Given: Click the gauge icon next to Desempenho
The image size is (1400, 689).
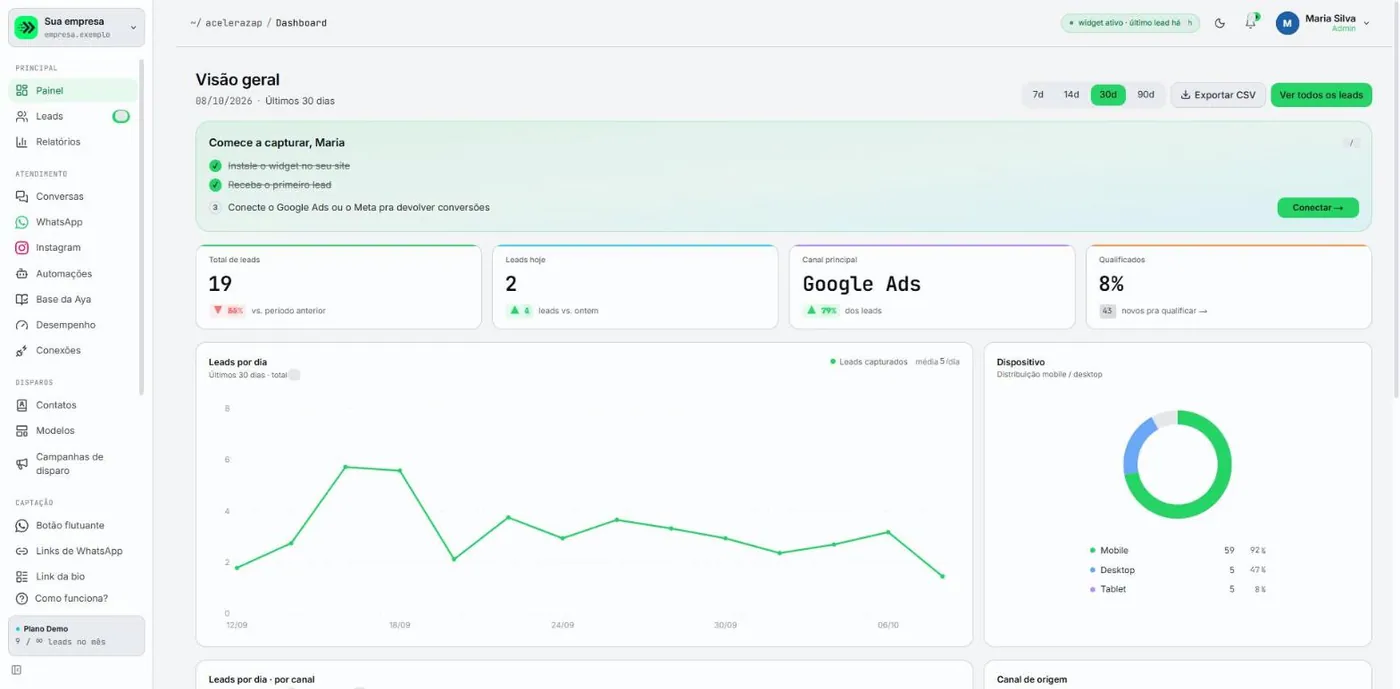Looking at the screenshot, I should [x=22, y=325].
